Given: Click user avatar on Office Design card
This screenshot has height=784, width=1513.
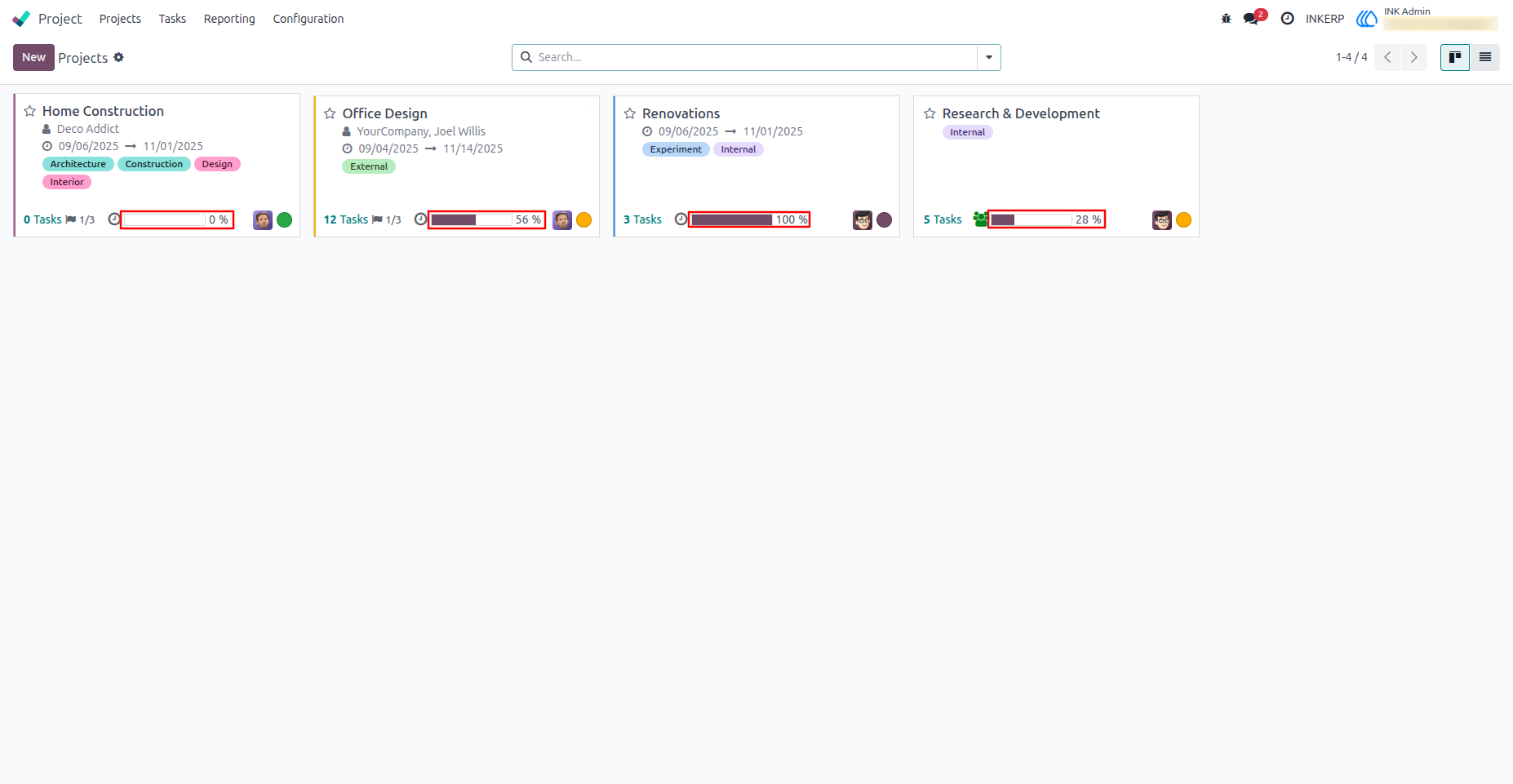Looking at the screenshot, I should (x=562, y=220).
